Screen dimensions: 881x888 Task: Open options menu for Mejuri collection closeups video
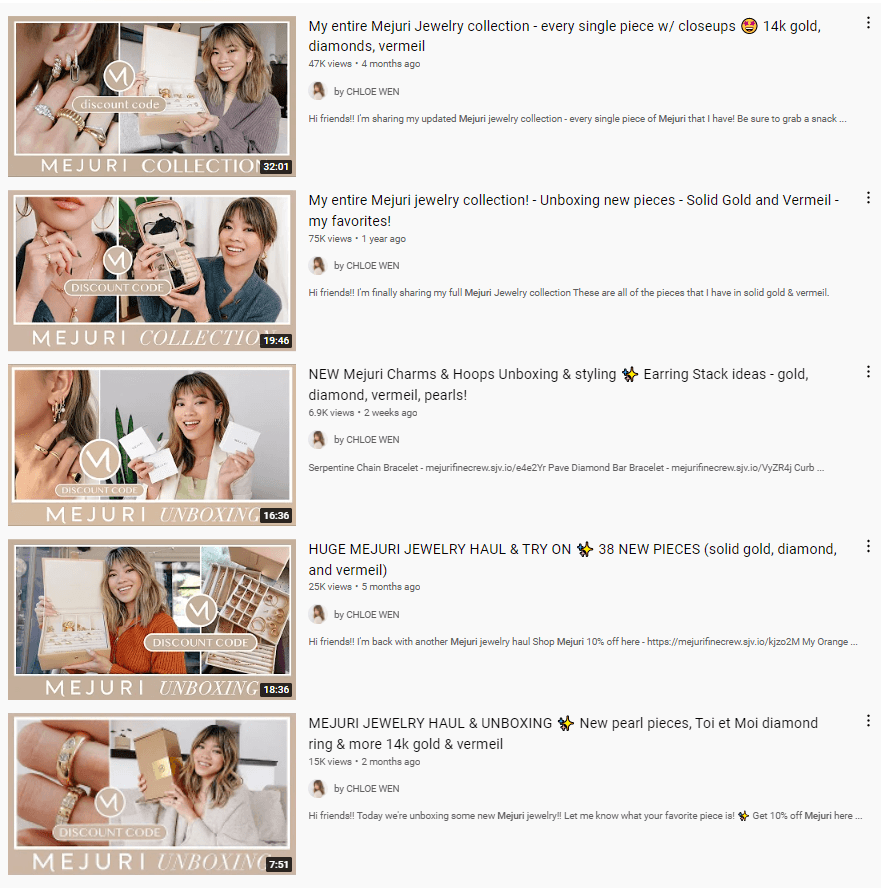pos(868,23)
